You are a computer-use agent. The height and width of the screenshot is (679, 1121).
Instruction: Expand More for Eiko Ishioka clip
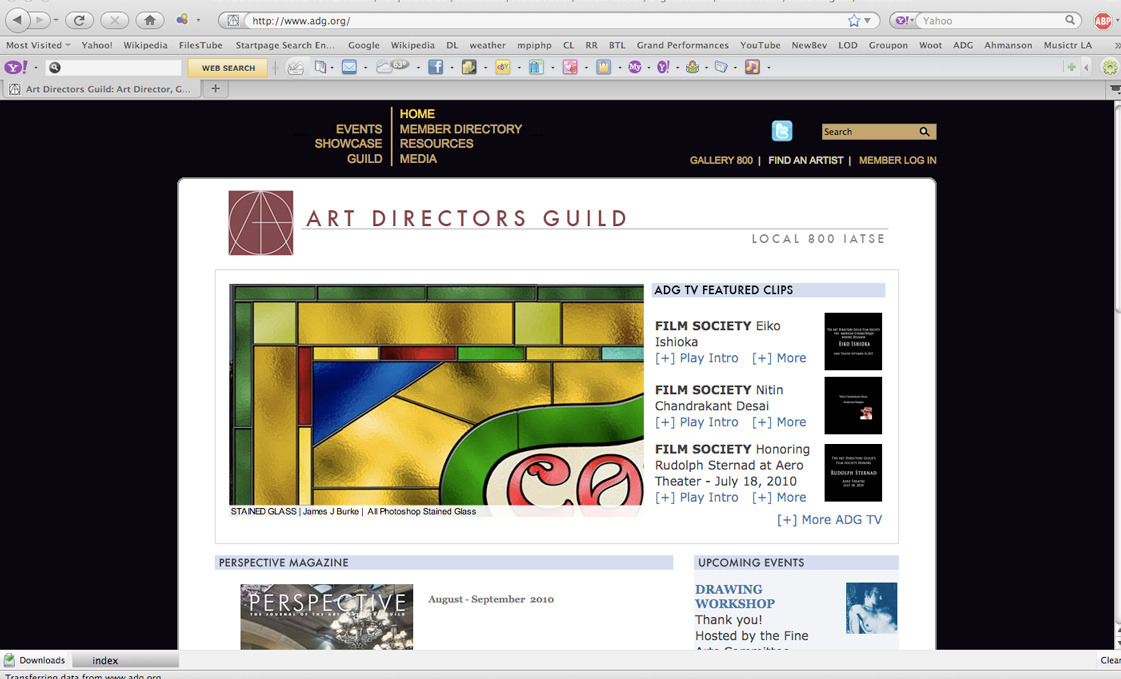pos(779,358)
